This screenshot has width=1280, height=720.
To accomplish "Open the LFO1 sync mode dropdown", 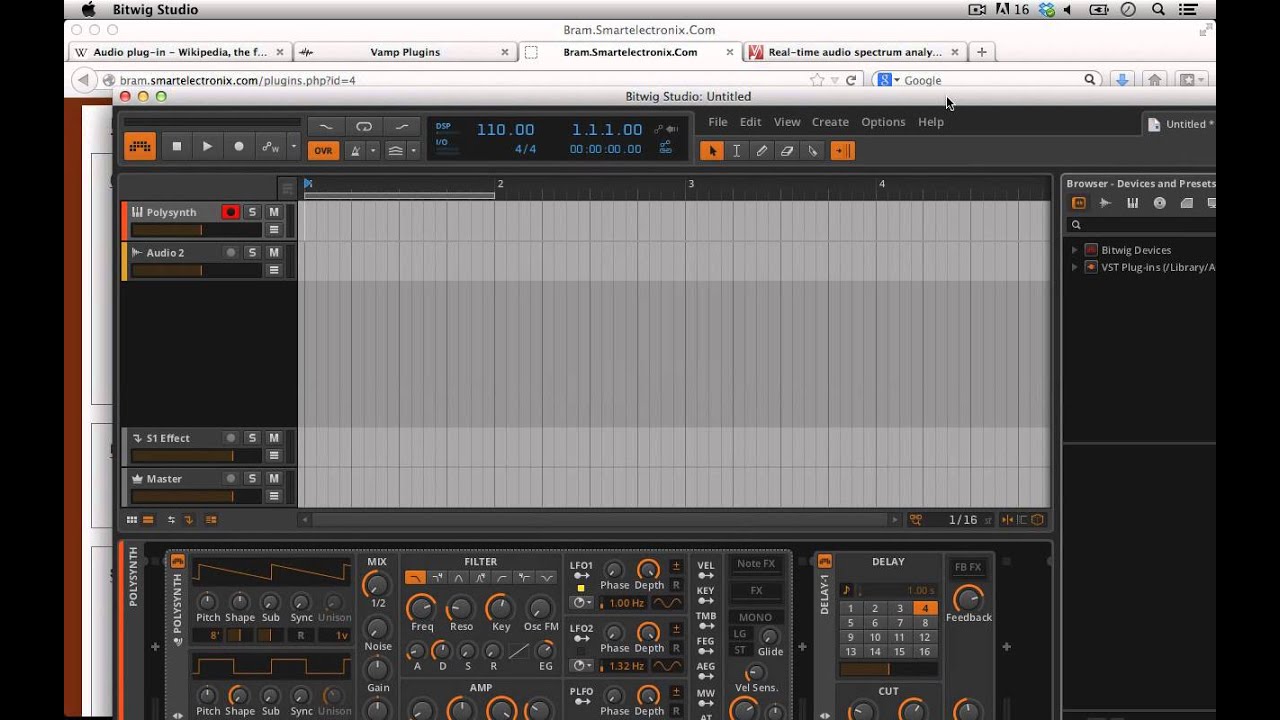I will coord(581,603).
